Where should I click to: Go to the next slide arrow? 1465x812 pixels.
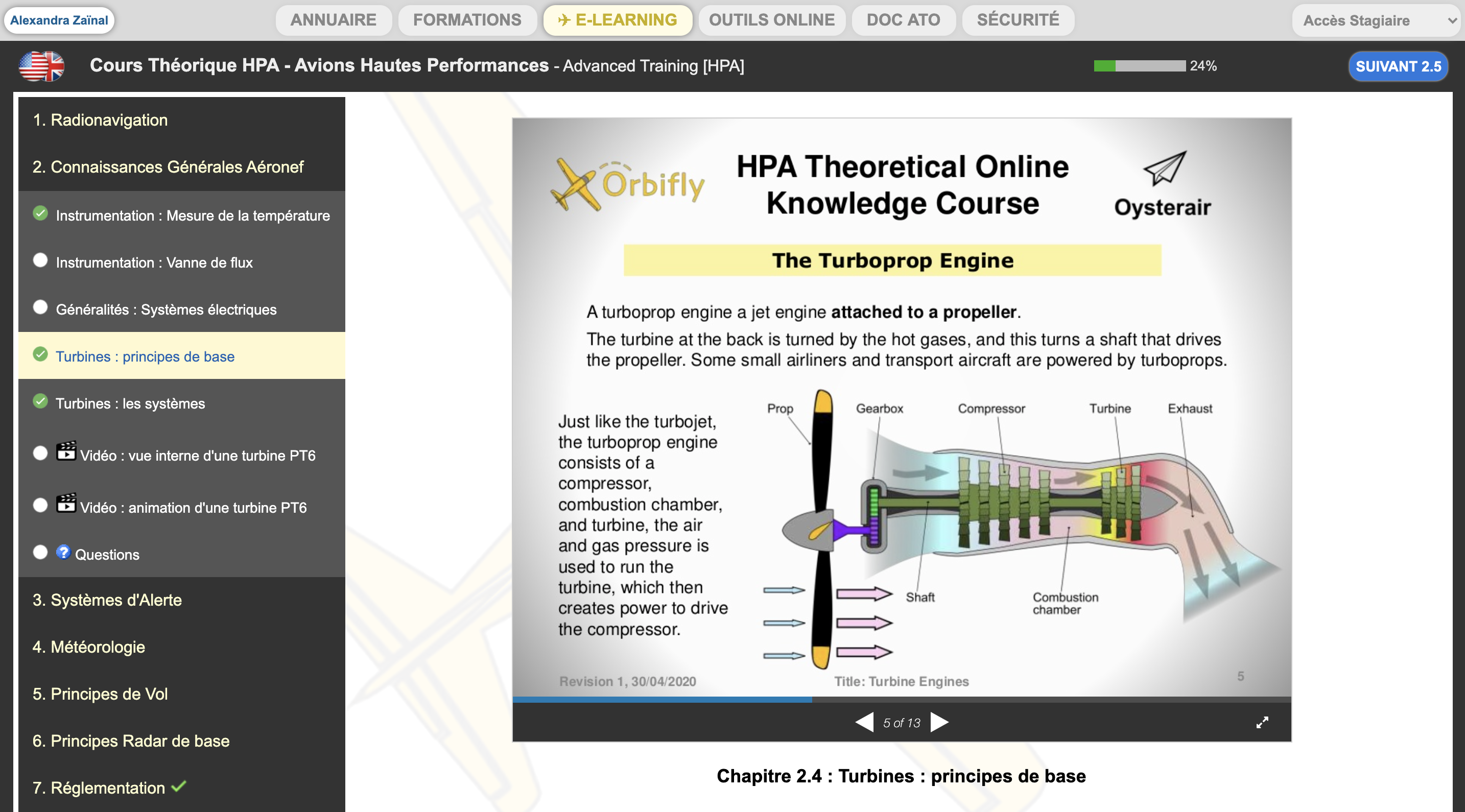click(939, 722)
